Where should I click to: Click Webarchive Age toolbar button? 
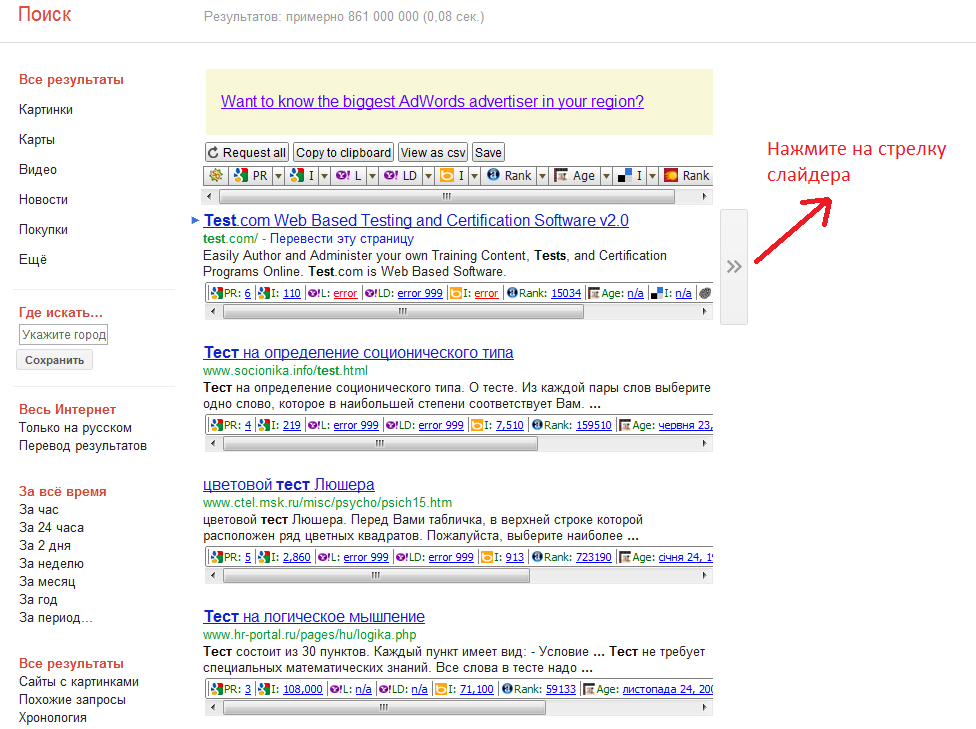pos(575,176)
